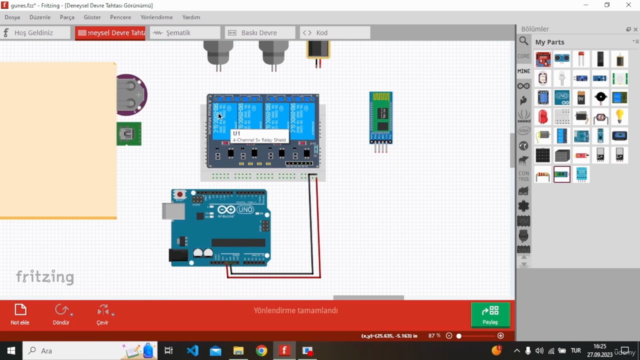Click the Not ekle button
This screenshot has width=640, height=360.
[x=20, y=314]
